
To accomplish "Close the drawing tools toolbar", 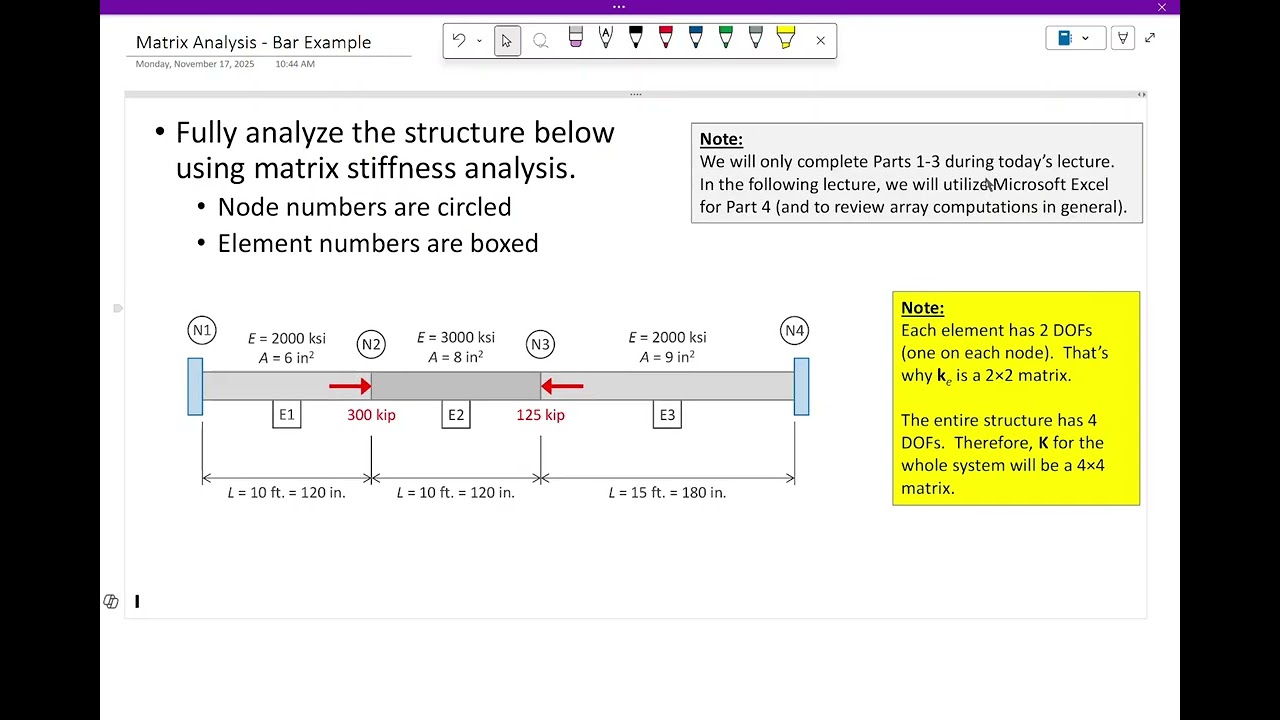I will pos(821,41).
